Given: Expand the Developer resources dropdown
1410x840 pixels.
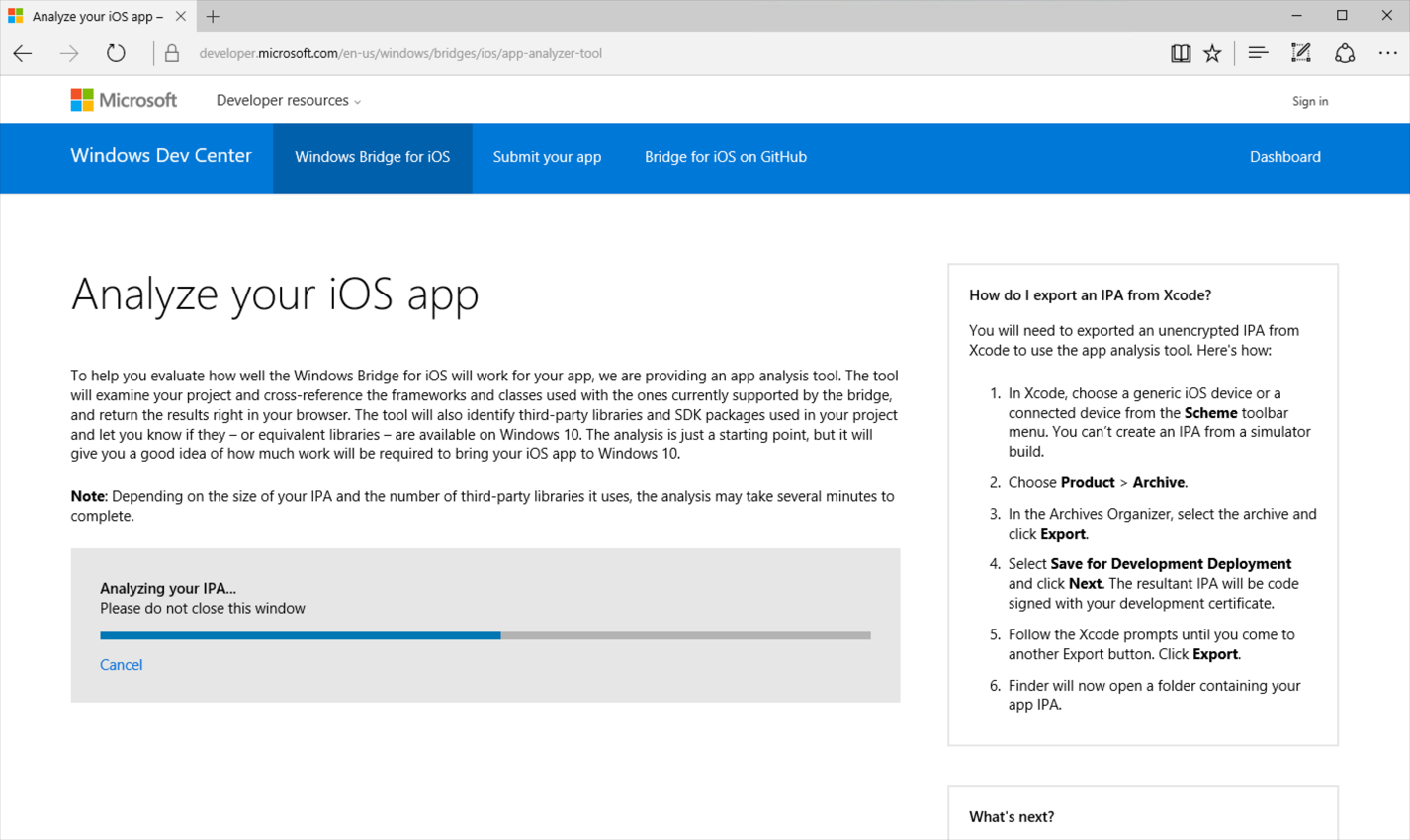Looking at the screenshot, I should coord(288,100).
